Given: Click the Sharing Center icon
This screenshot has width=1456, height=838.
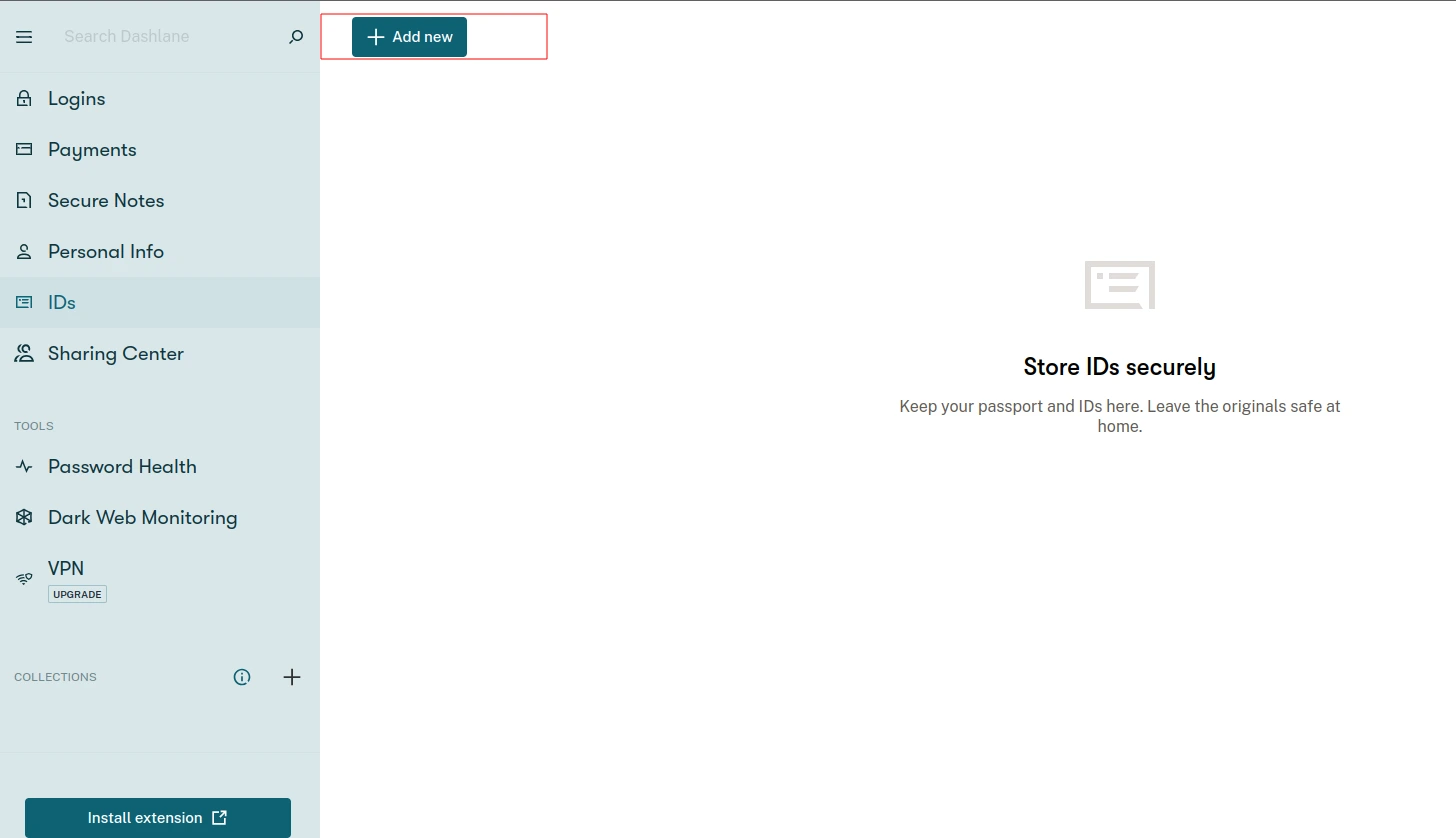Looking at the screenshot, I should pos(24,354).
